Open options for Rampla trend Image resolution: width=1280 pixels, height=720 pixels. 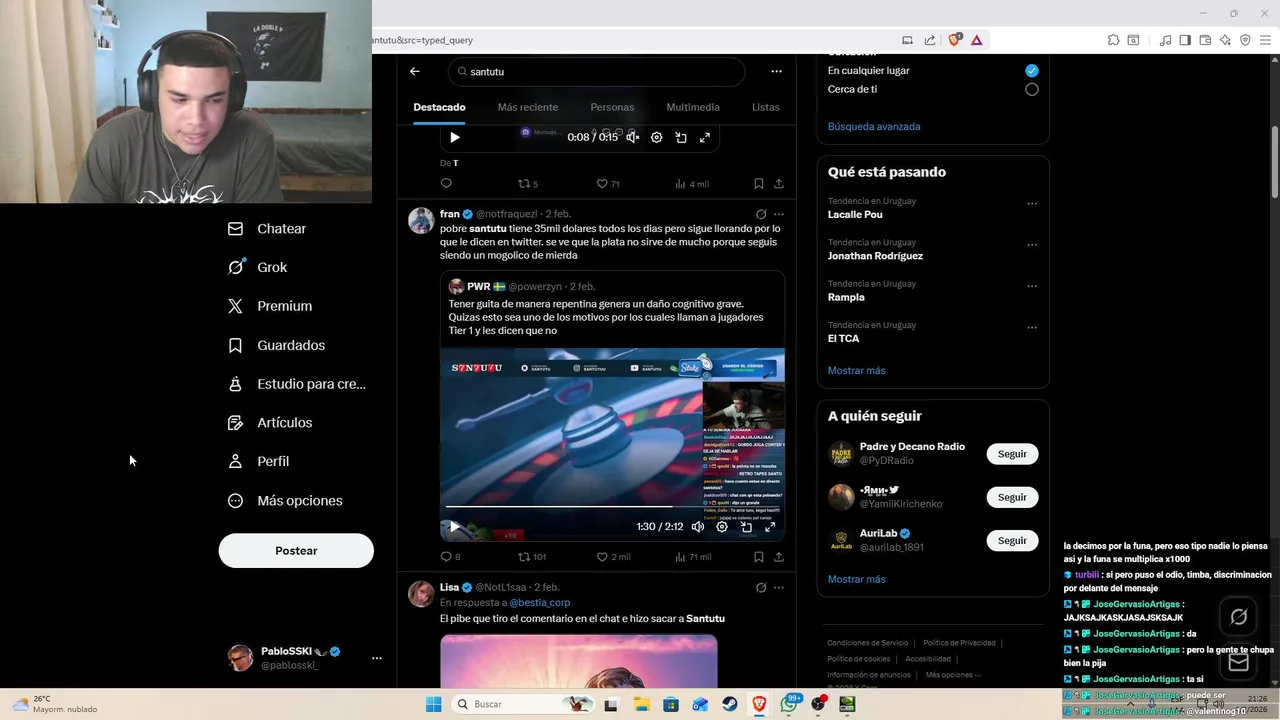(x=1032, y=286)
